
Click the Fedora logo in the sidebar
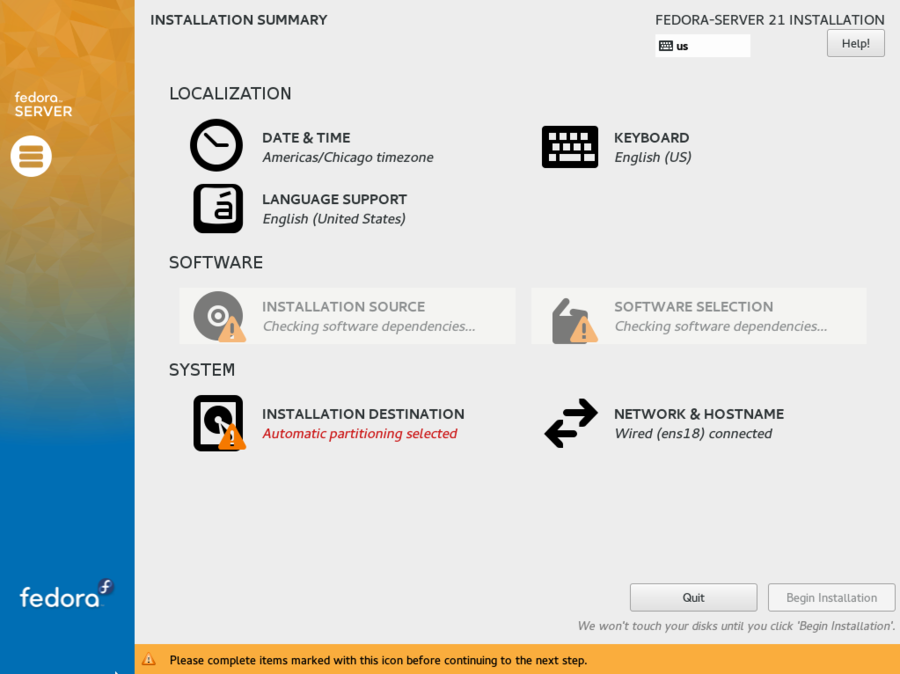point(66,595)
